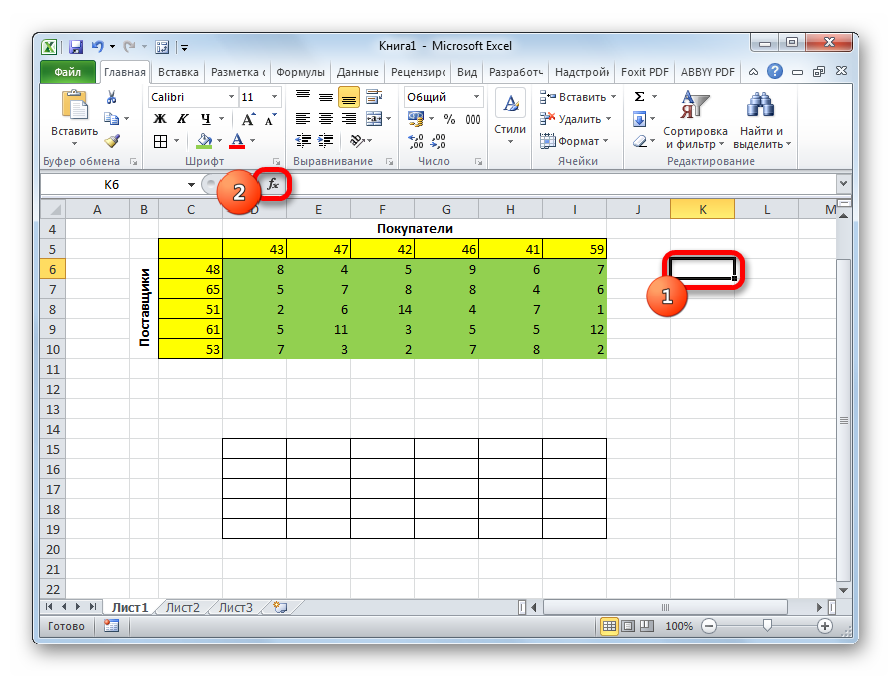Open the Шрифт dialog launcher
Image resolution: width=892 pixels, height=677 pixels.
pyautogui.click(x=276, y=162)
